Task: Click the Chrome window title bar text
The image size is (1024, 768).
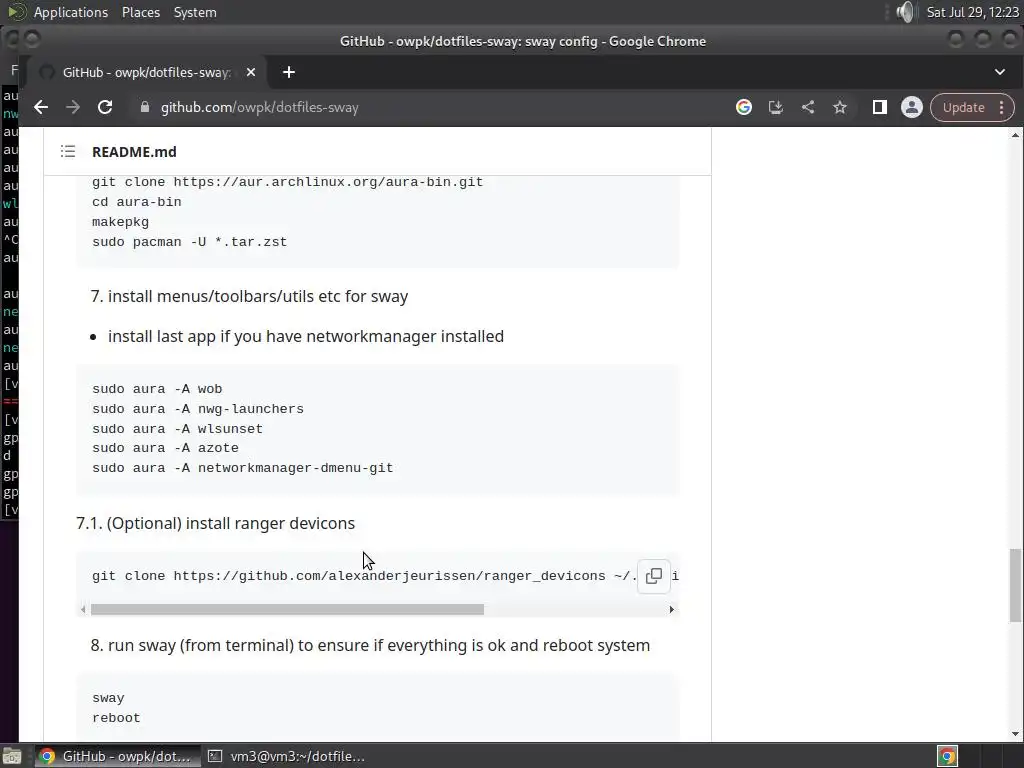Action: [x=523, y=41]
